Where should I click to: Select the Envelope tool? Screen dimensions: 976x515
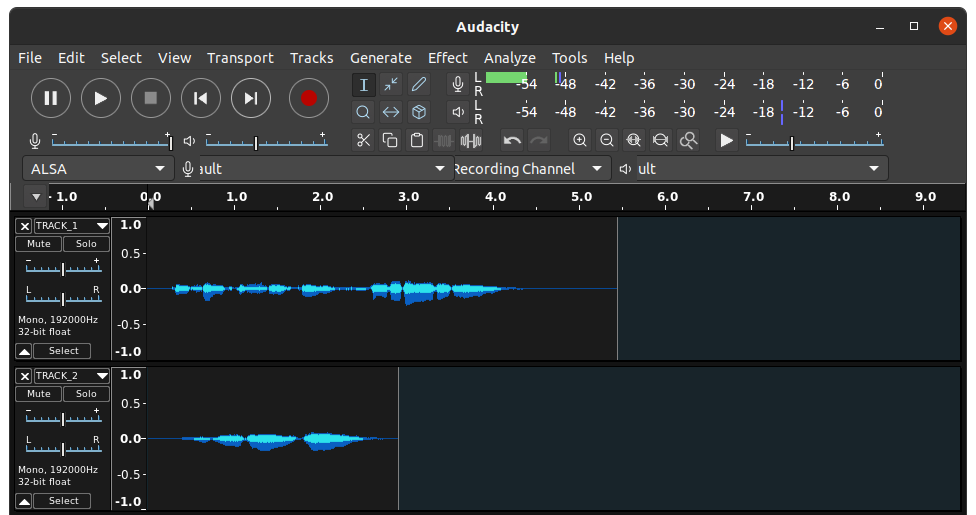pos(391,85)
